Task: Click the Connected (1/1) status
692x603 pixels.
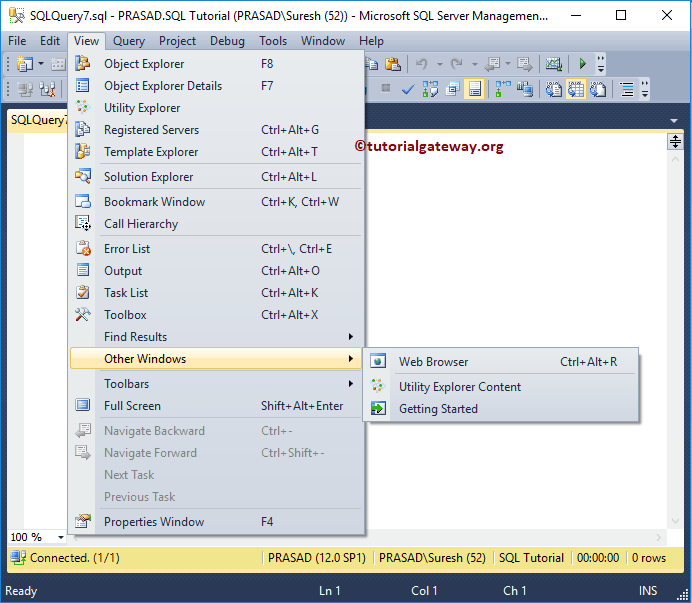Action: click(x=75, y=558)
